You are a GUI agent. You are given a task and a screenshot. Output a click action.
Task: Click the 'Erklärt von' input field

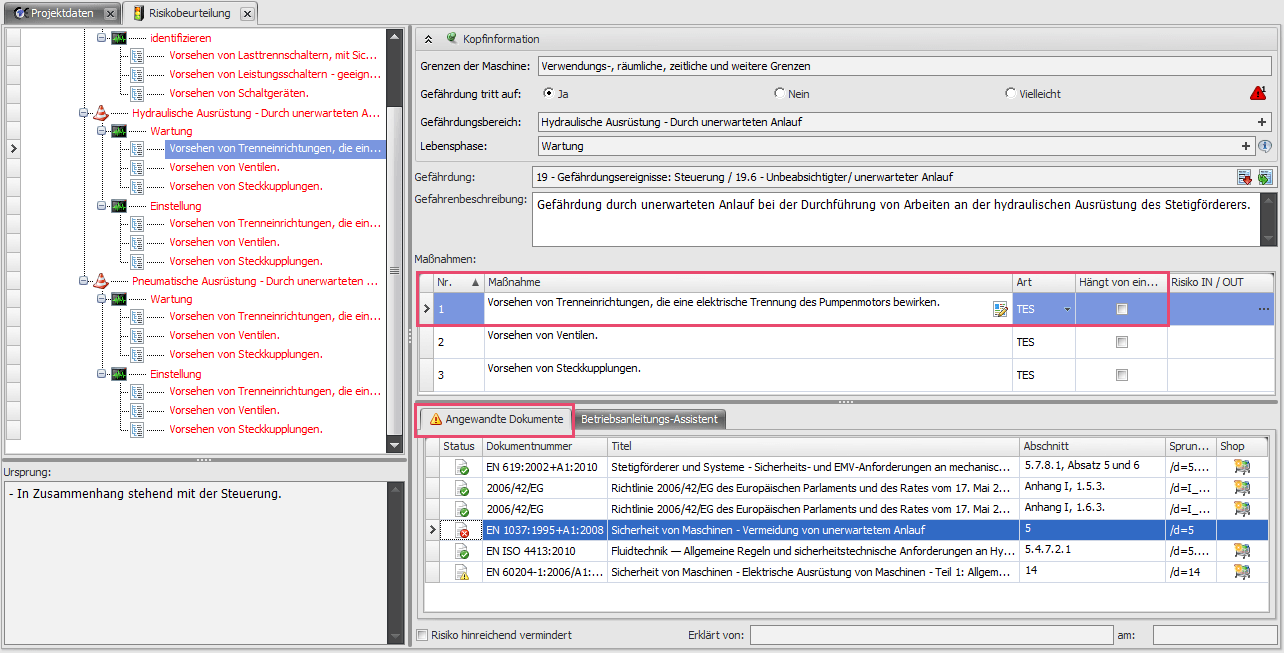pyautogui.click(x=930, y=635)
